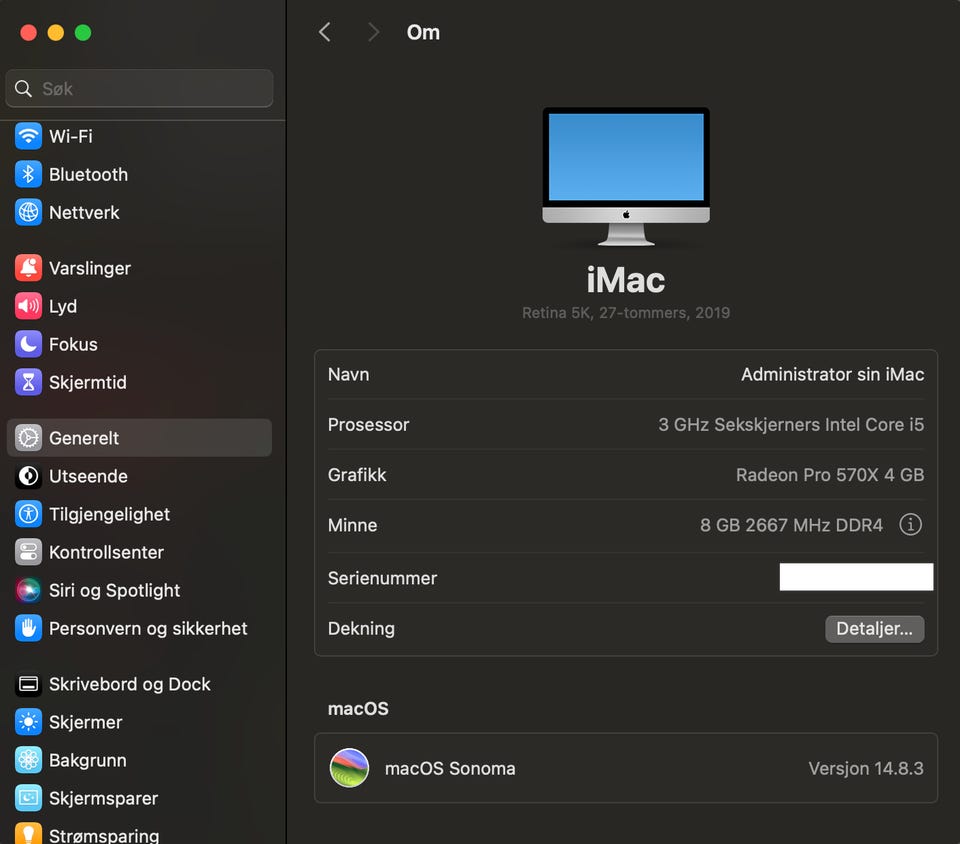Select the Kontrollsenter icon

(28, 552)
